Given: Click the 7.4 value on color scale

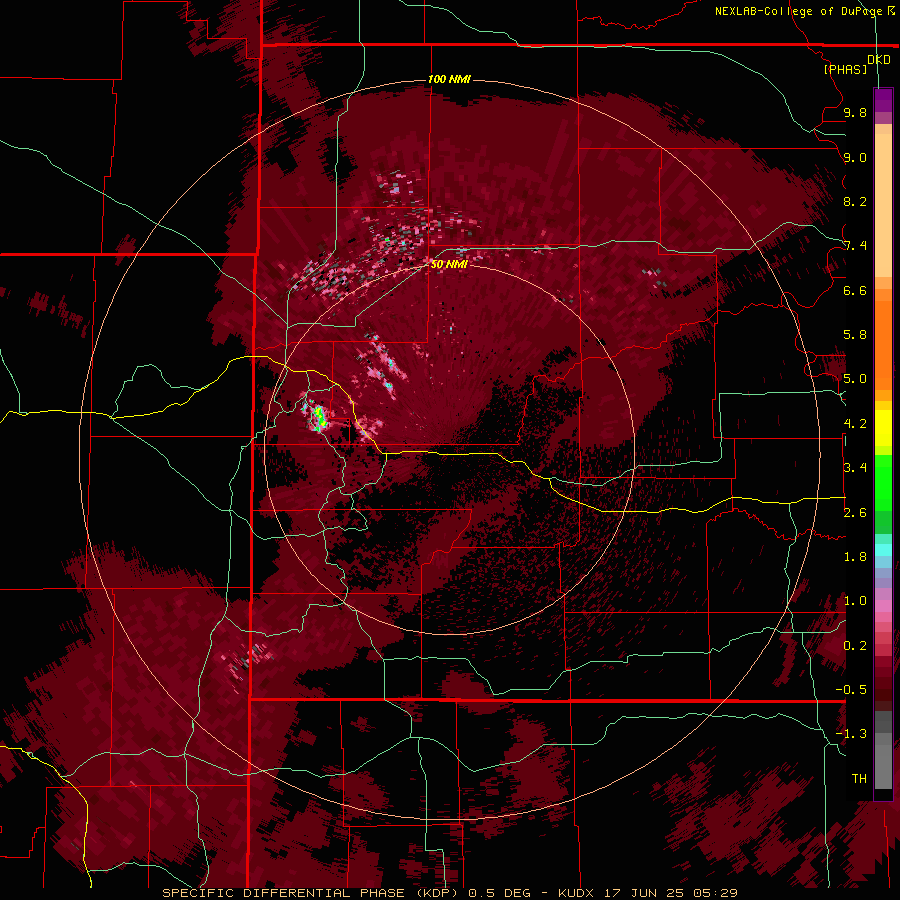Looking at the screenshot, I should (855, 246).
